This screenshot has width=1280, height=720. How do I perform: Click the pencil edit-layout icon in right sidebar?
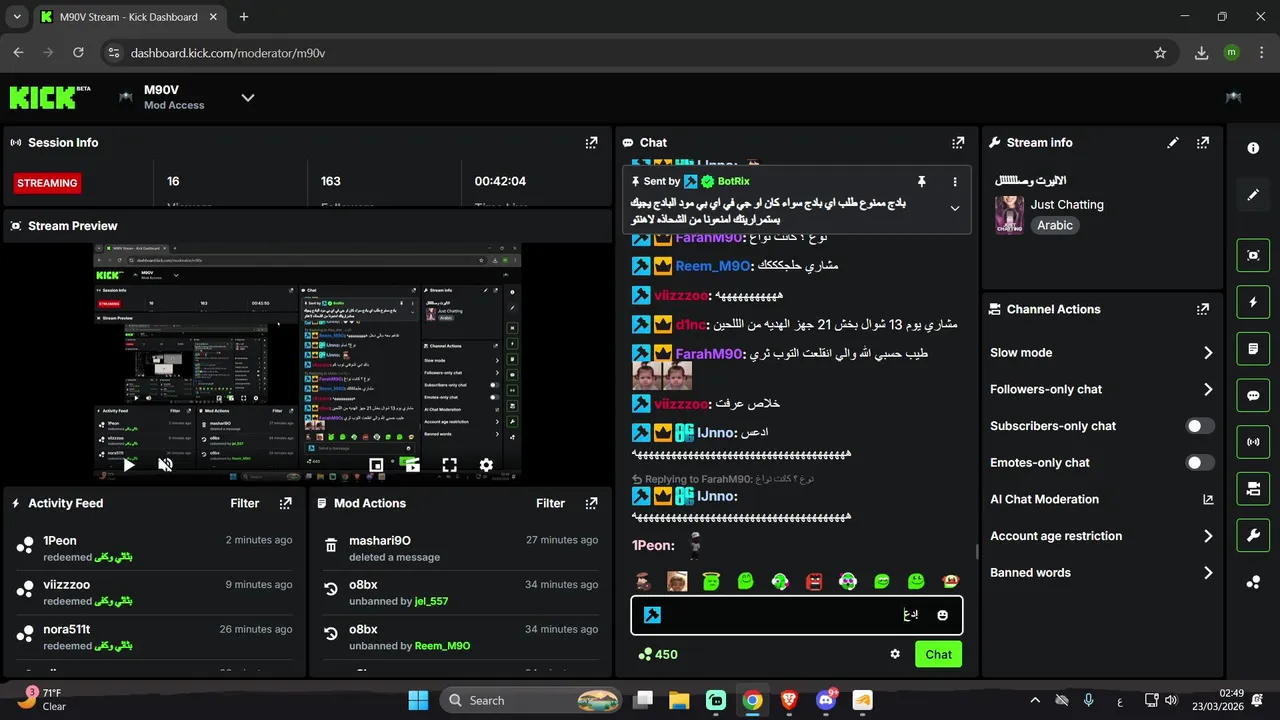pyautogui.click(x=1253, y=195)
